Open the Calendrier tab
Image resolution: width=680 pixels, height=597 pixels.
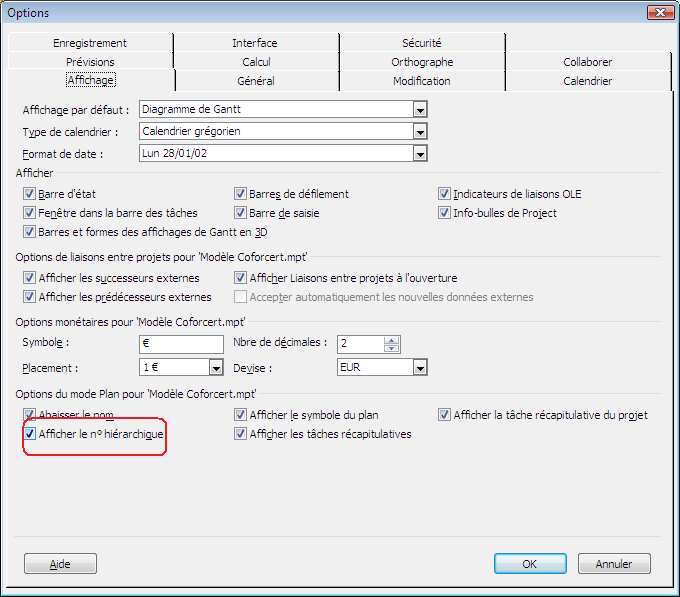click(587, 81)
